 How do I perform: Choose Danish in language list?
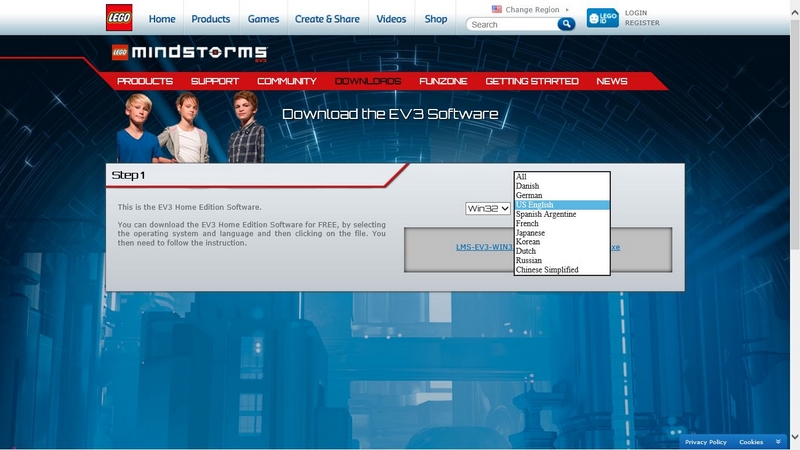[x=562, y=186]
